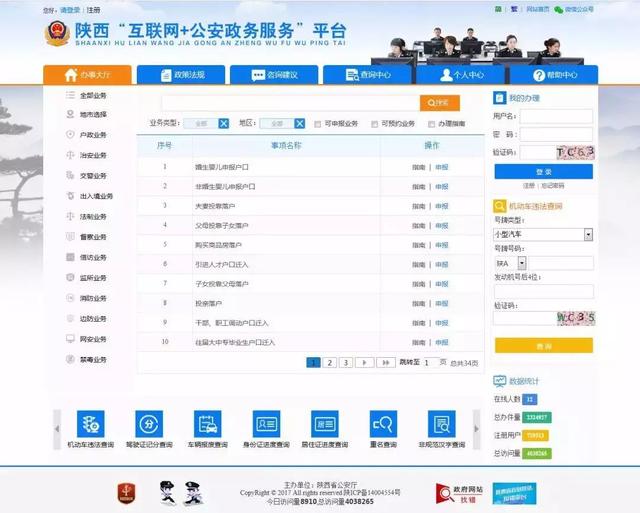The image size is (640, 513).
Task: Click the 忘记密码 link
Action: (553, 186)
